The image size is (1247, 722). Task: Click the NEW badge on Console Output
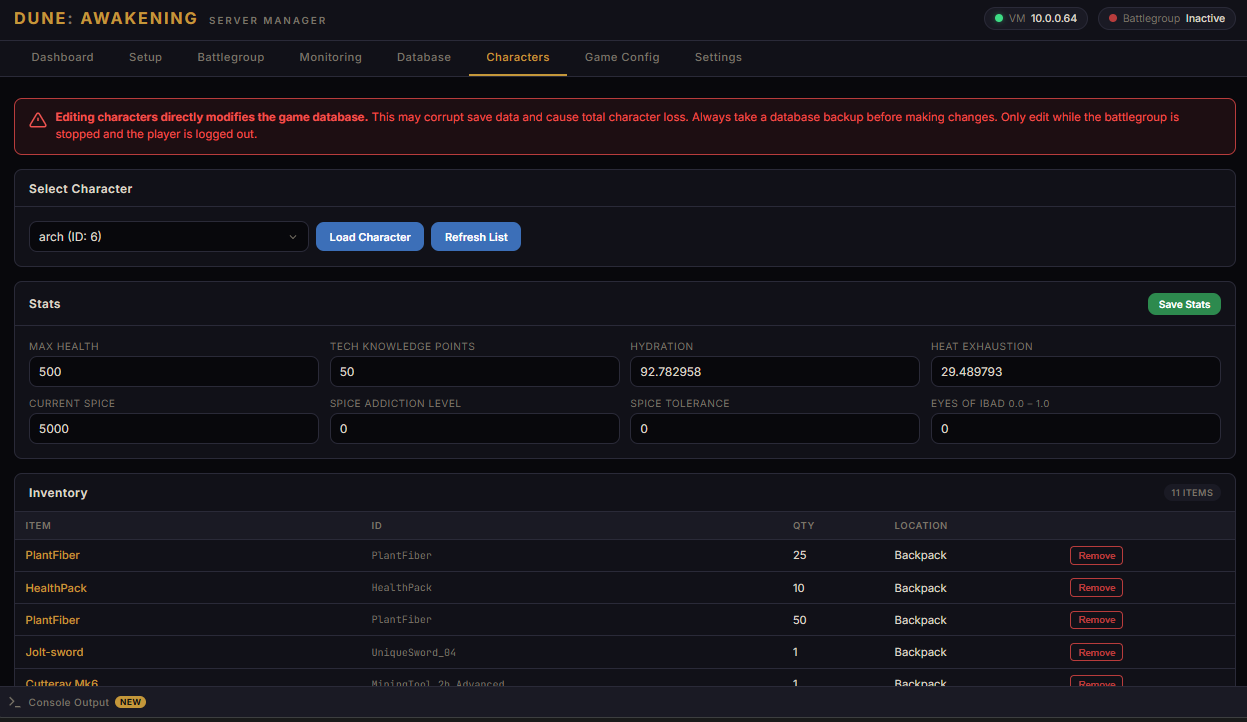tap(130, 702)
